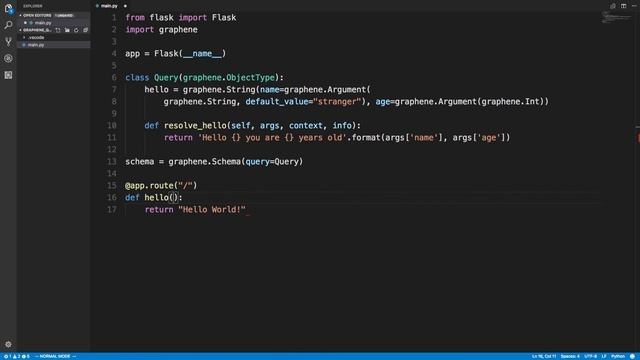Collapse the Open Editors section

click(37, 16)
